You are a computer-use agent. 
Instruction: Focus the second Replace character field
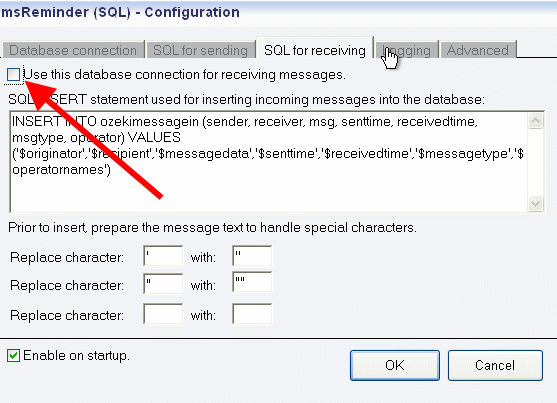[x=163, y=283]
